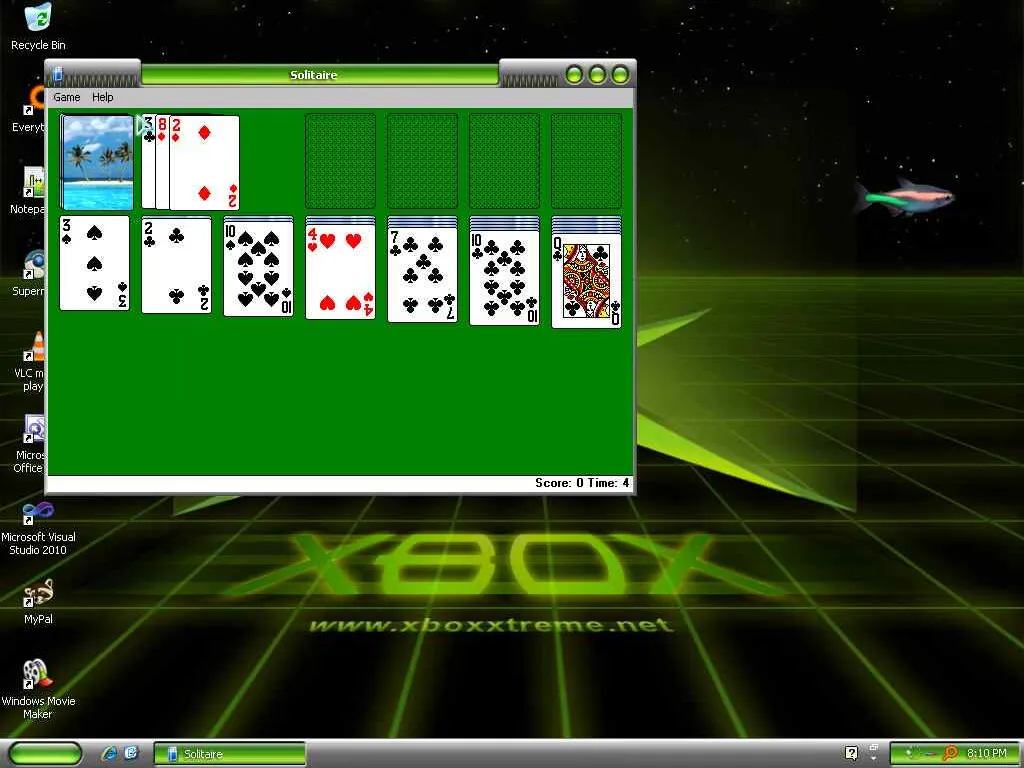Minimize the Solitaire window
Screen dimensions: 1024x768
574,74
